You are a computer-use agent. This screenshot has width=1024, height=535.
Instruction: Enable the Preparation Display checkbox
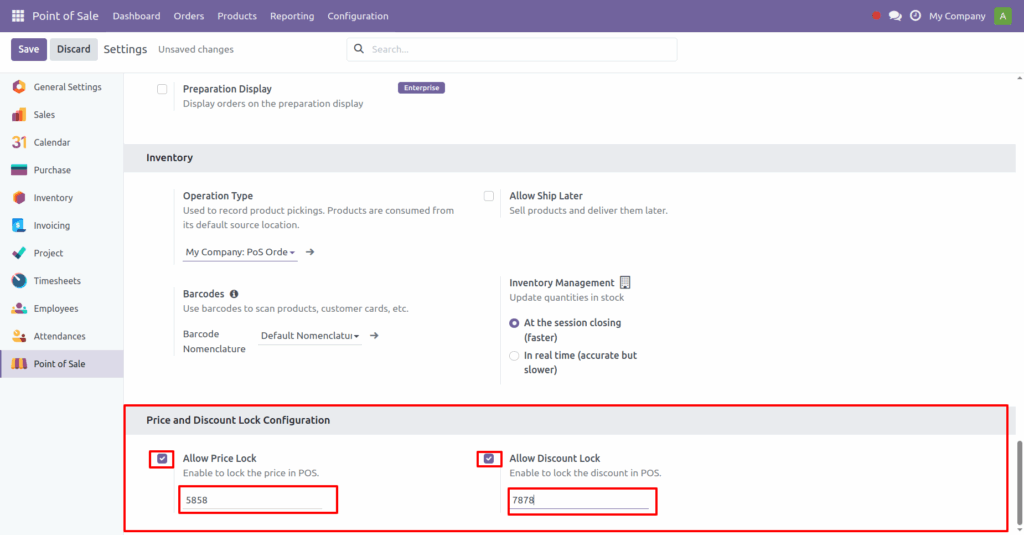coord(162,89)
